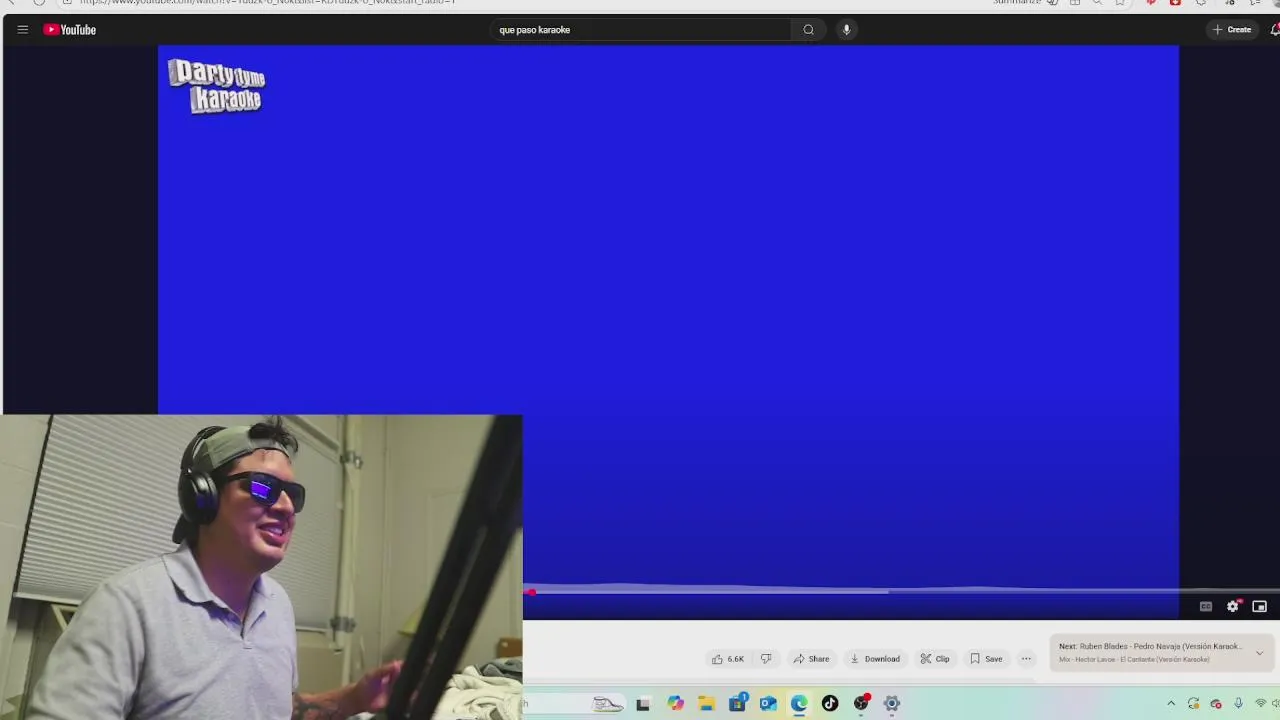Open YouTube notifications bell
1280x720 pixels.
(1275, 30)
